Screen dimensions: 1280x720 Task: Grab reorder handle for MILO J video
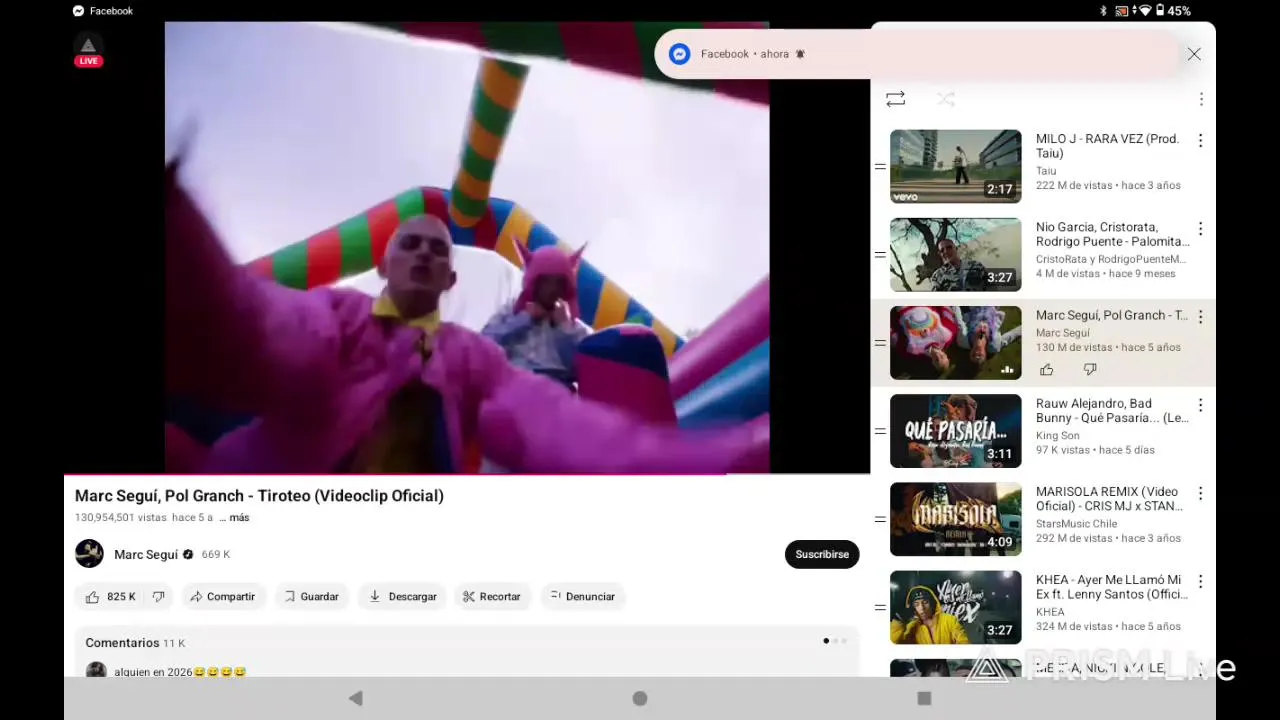click(x=880, y=167)
